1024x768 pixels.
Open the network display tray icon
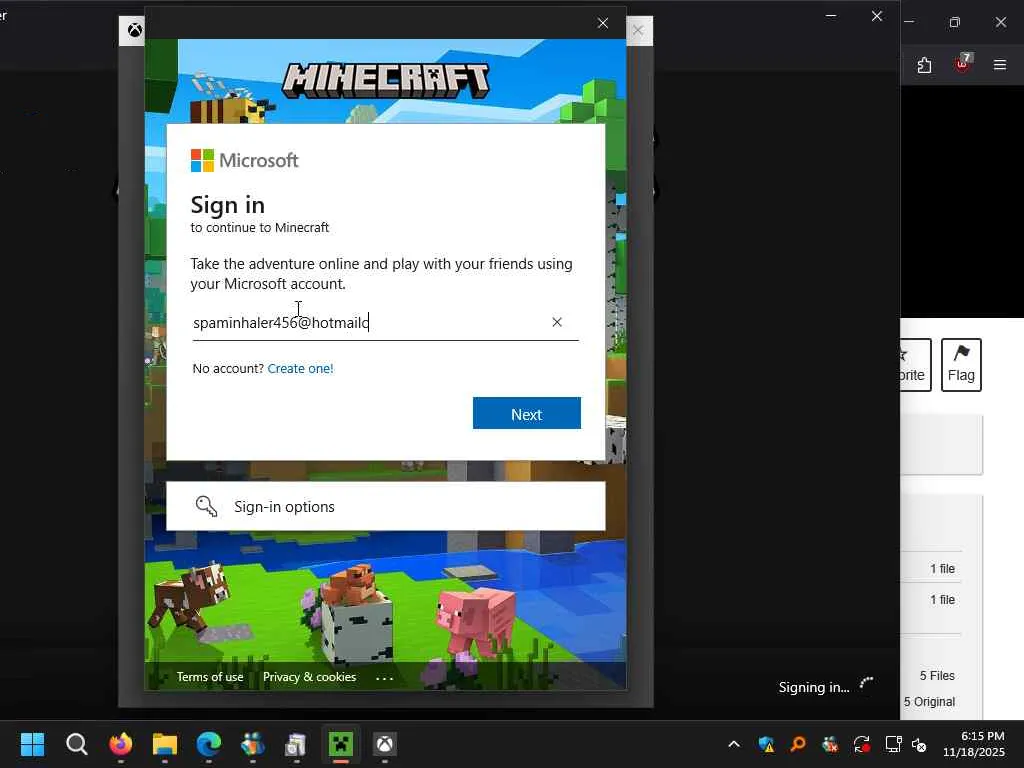893,744
